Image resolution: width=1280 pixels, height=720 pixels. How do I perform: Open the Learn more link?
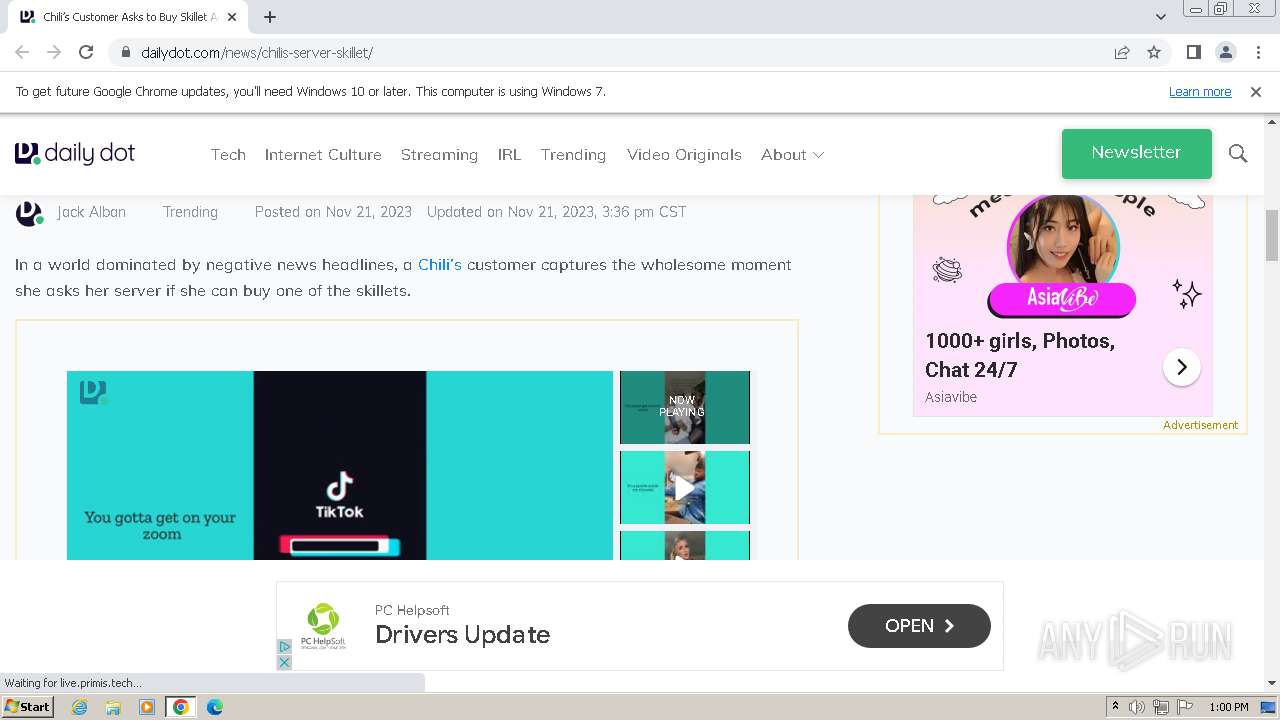point(1200,91)
